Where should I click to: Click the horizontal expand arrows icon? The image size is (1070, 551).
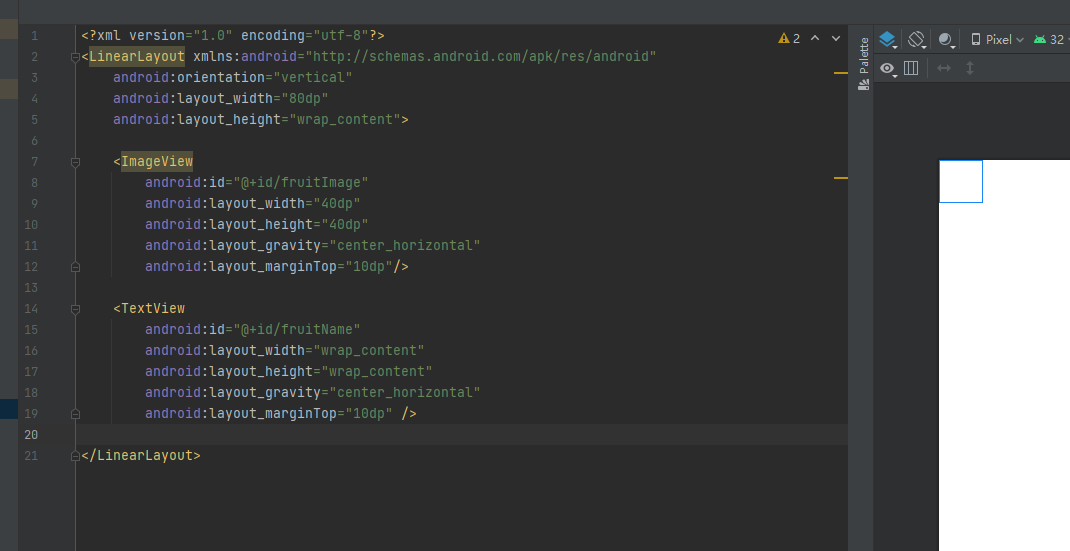tap(944, 68)
